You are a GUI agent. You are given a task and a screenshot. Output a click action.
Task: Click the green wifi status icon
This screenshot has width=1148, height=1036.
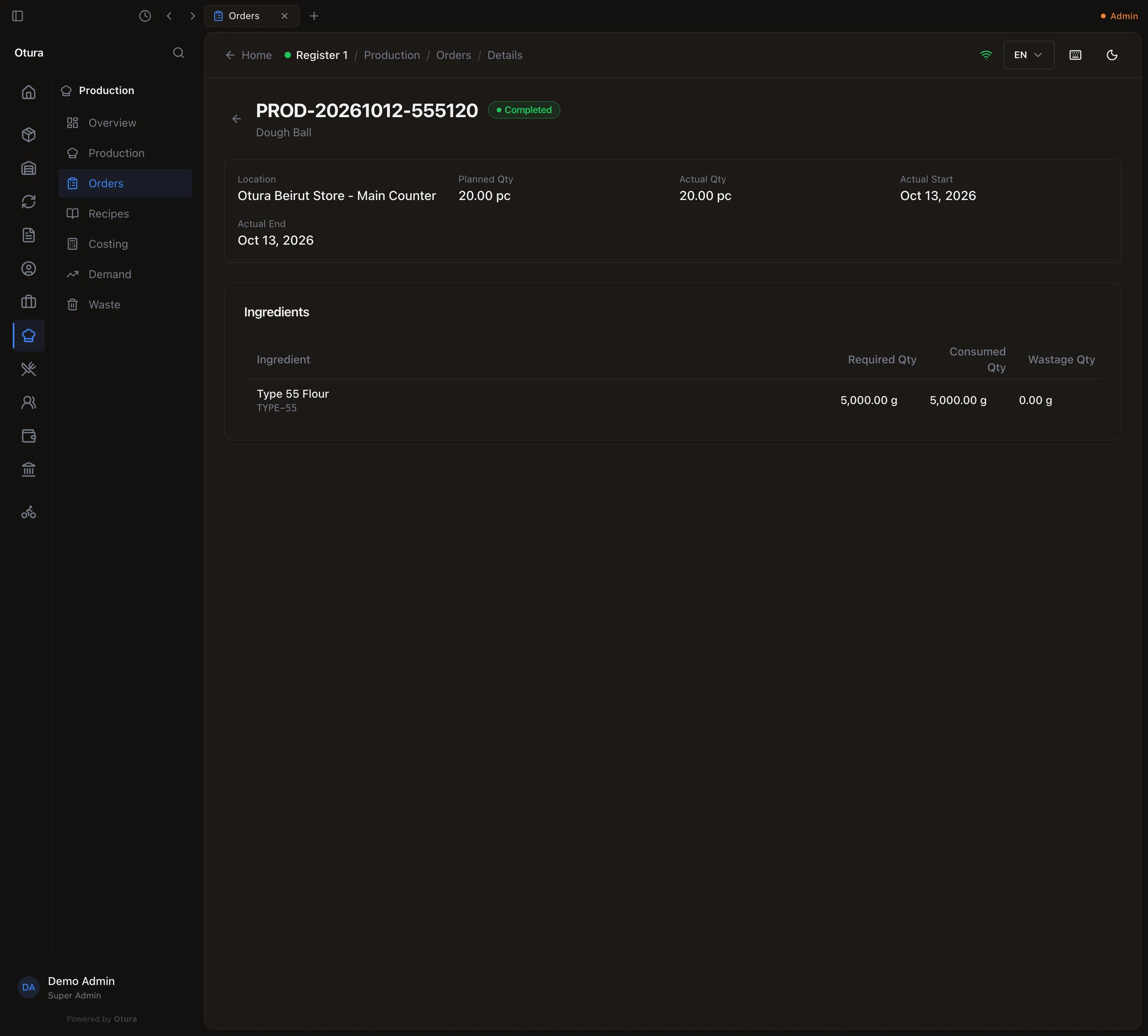pyautogui.click(x=986, y=55)
